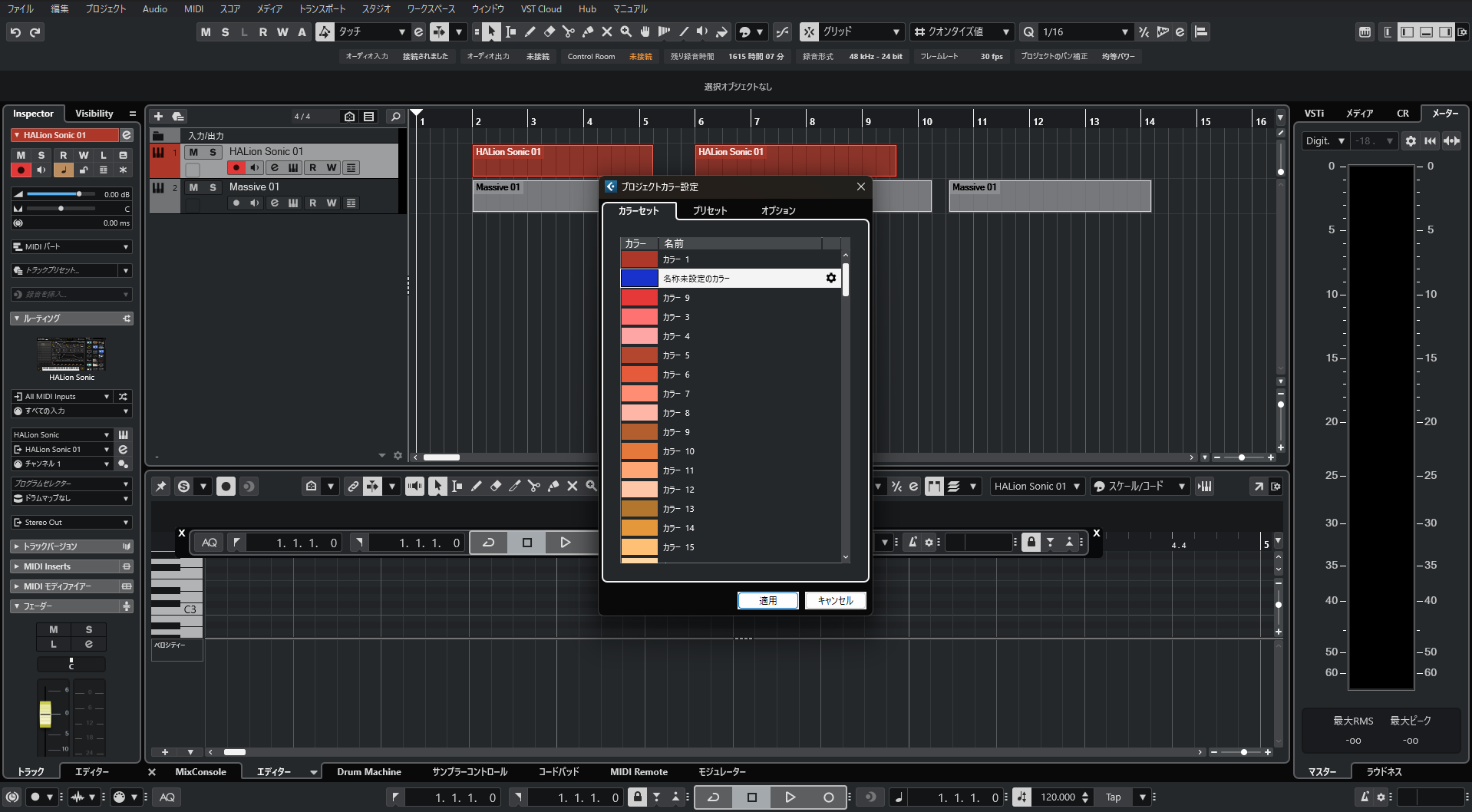
Task: Open the automation mode タッチ dropdown
Action: coord(371,32)
